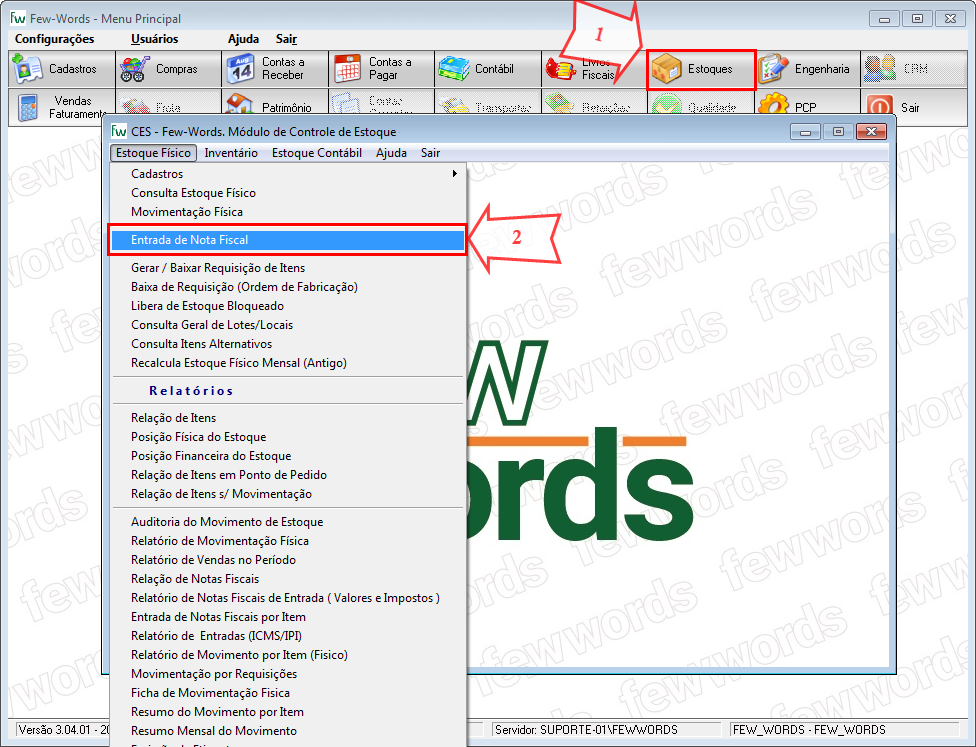This screenshot has height=747, width=976.
Task: Open Consulta Geral de Lotes/Locais
Action: coord(212,325)
